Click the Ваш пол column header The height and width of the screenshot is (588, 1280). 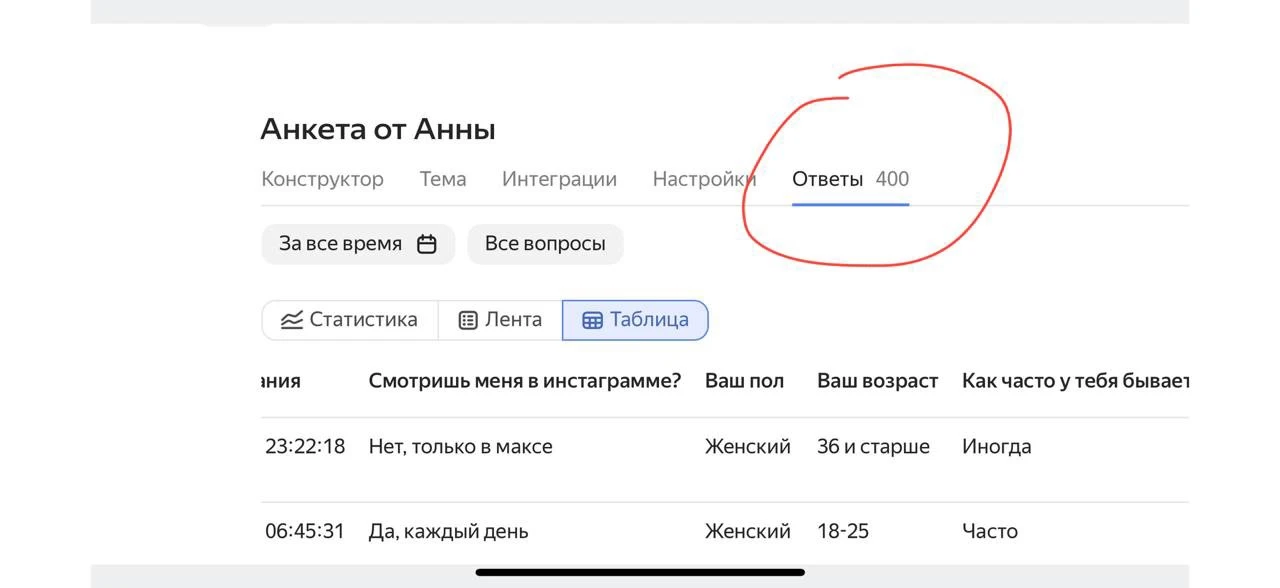point(745,381)
